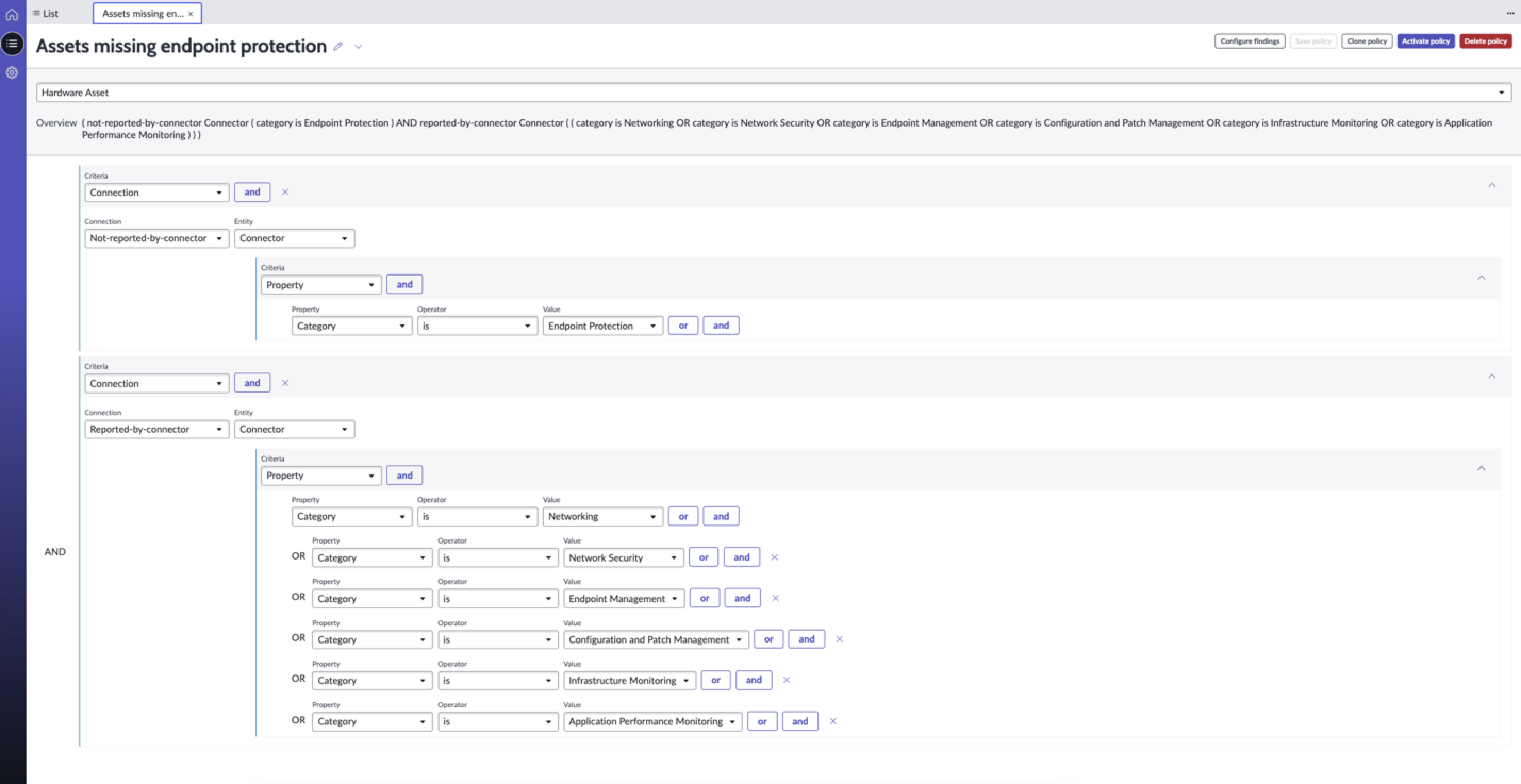
Task: Click the Clone policy button
Action: tap(1366, 41)
